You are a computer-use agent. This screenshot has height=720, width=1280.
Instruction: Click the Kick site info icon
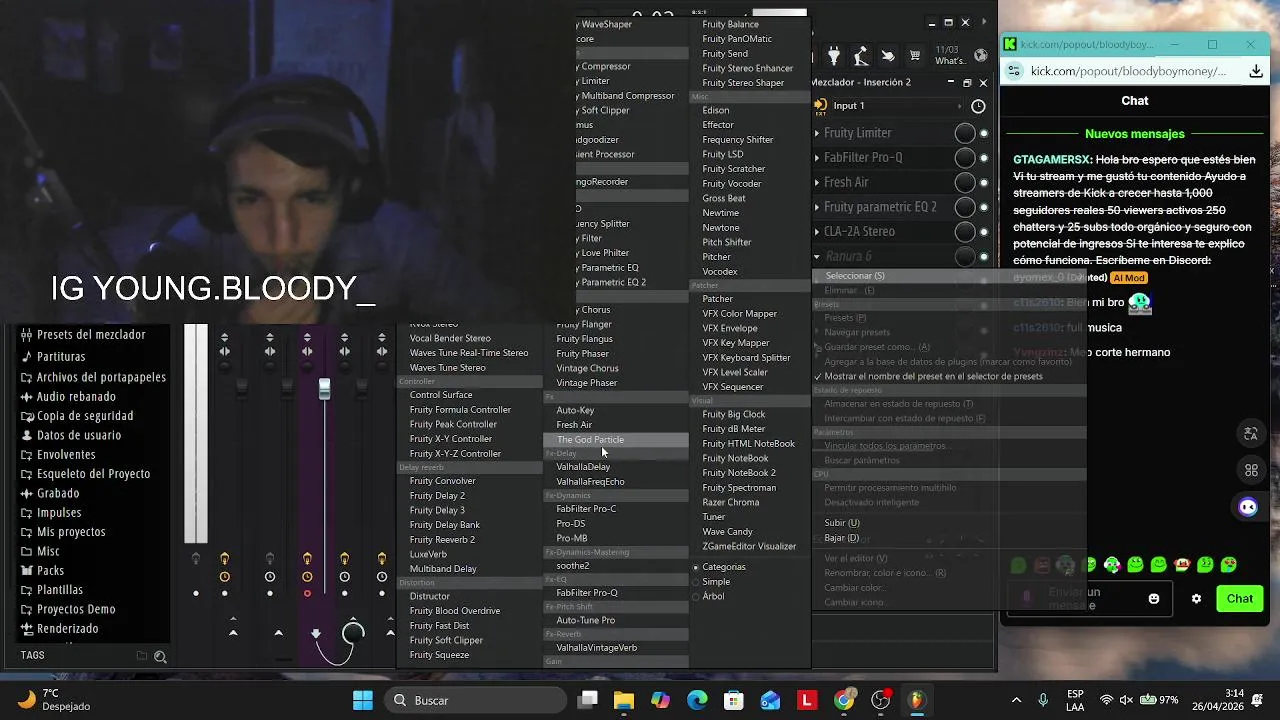[1014, 71]
